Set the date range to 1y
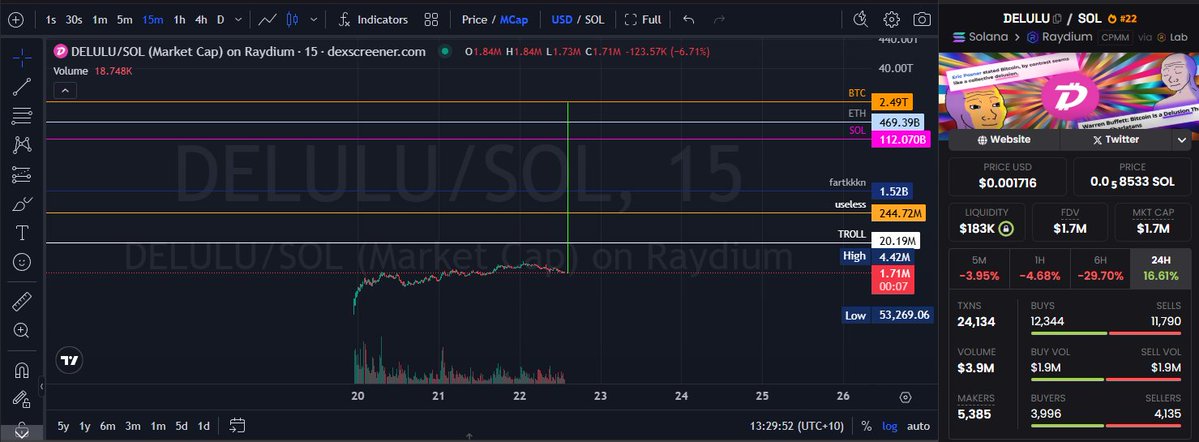 point(85,426)
